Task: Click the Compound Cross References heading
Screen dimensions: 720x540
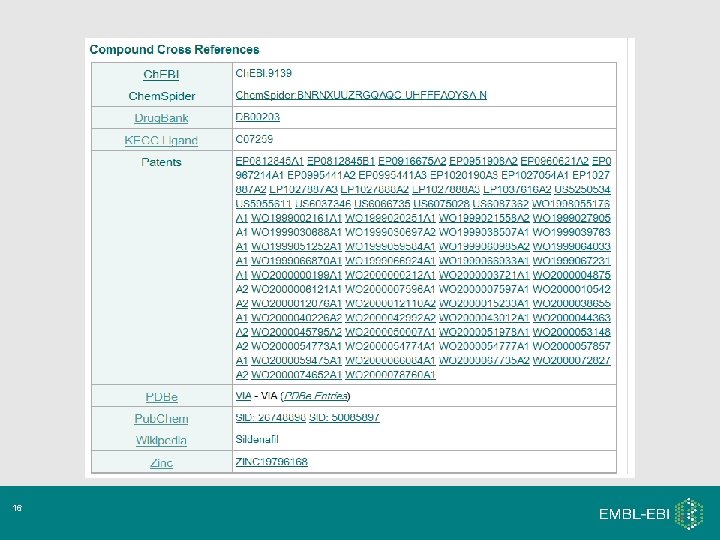Action: click(174, 50)
